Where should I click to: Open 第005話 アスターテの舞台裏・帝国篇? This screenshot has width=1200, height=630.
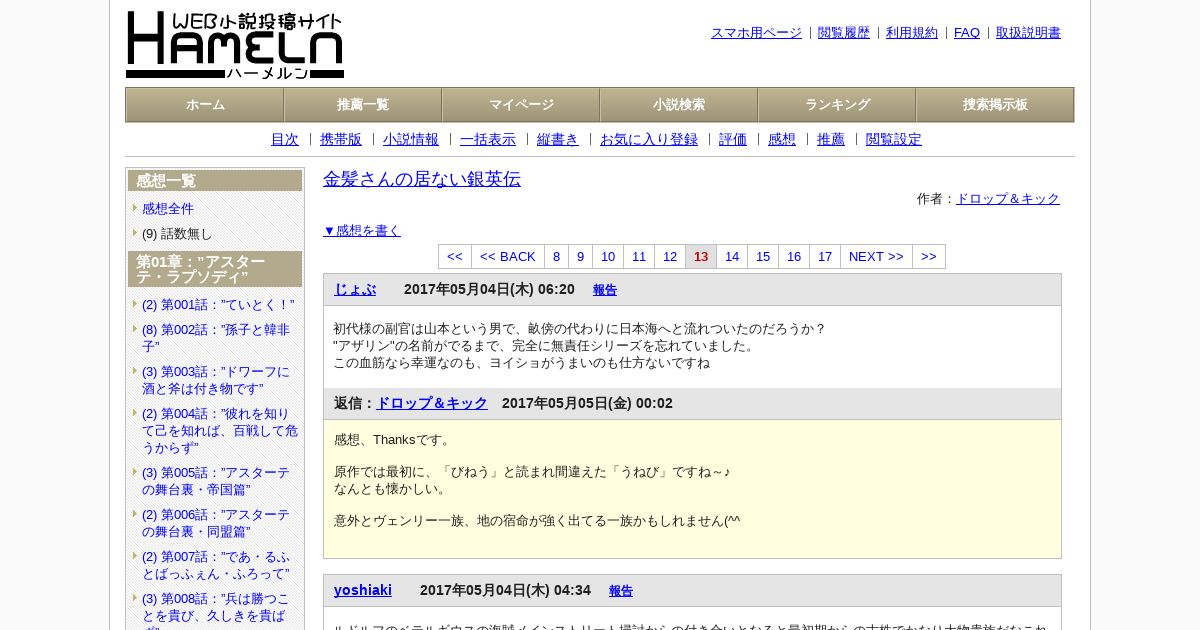tap(216, 481)
